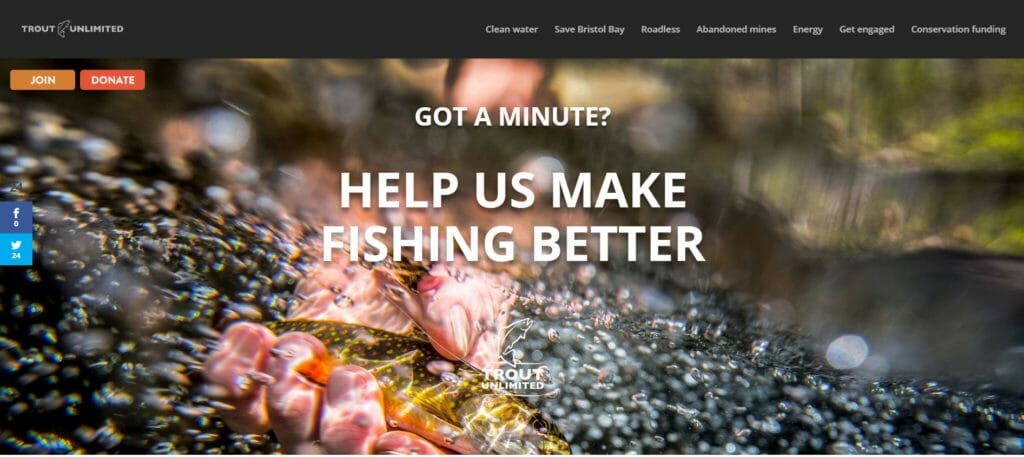Share the page on Facebook
The width and height of the screenshot is (1024, 457).
(16, 217)
